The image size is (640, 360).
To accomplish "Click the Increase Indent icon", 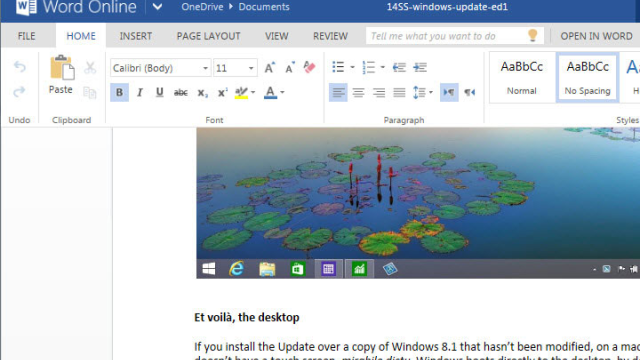I will (x=420, y=67).
